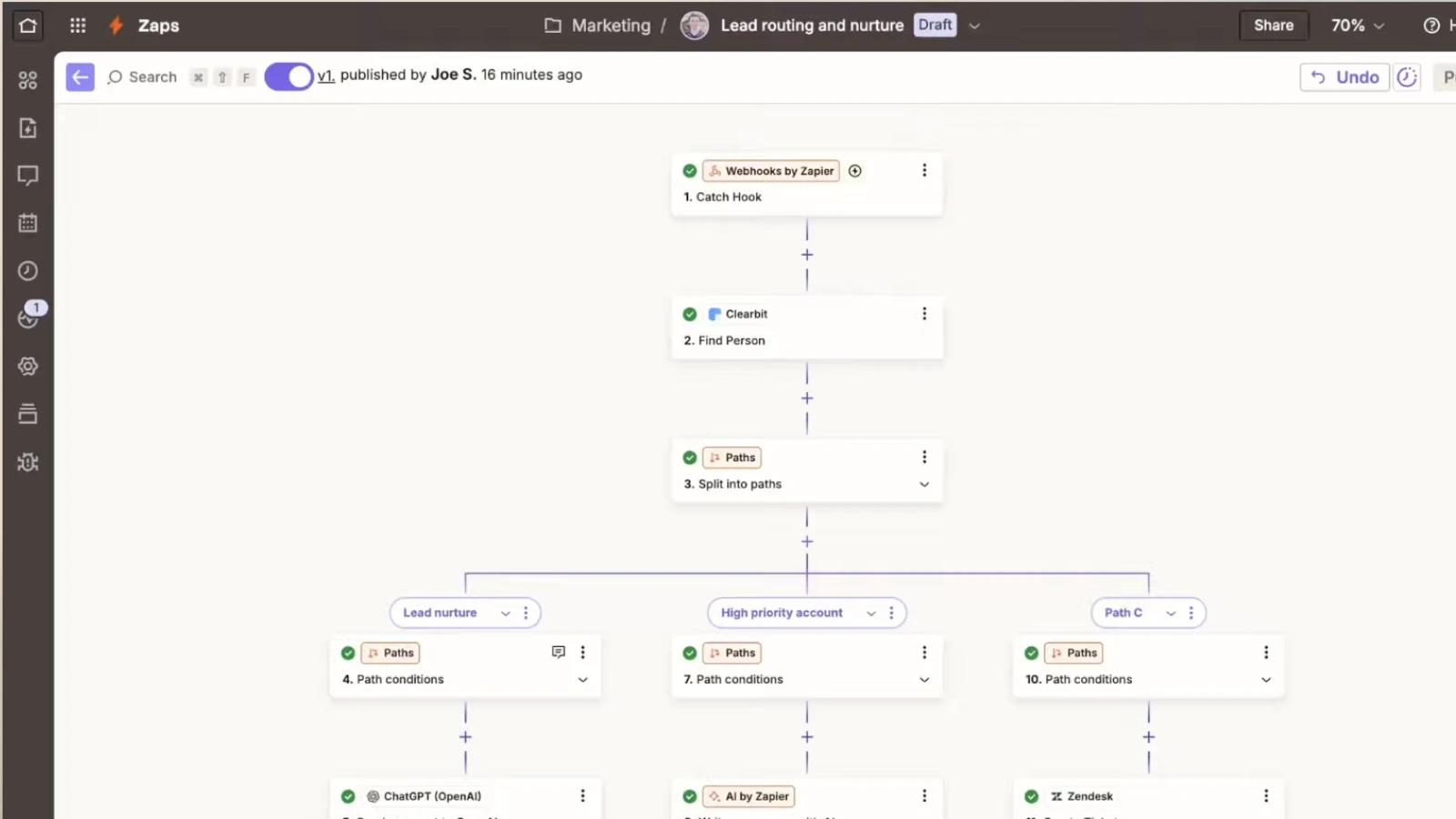The width and height of the screenshot is (1456, 819).
Task: Click the Undo button
Action: point(1345,77)
